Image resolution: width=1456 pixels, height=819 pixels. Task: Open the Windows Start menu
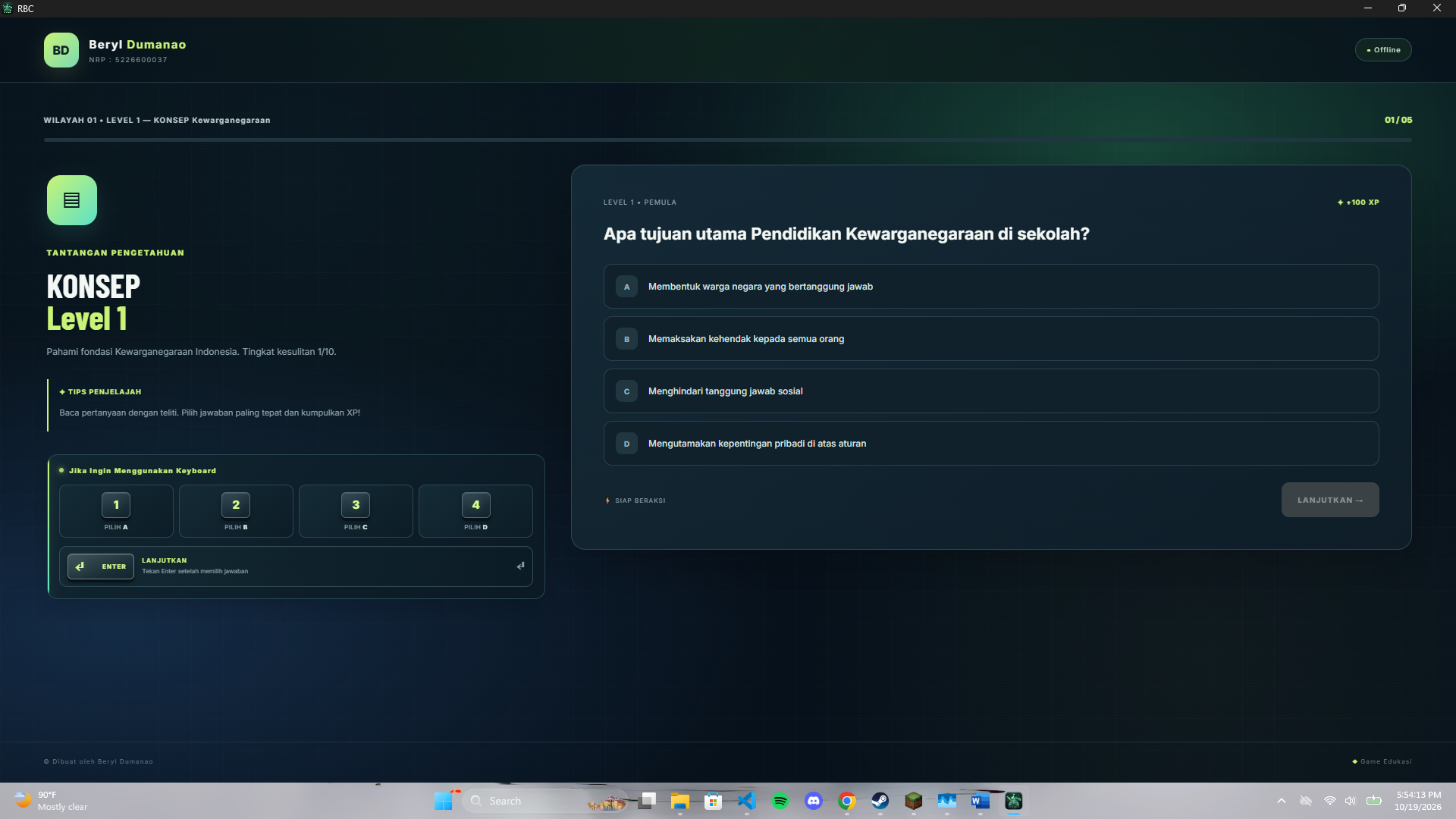(444, 801)
